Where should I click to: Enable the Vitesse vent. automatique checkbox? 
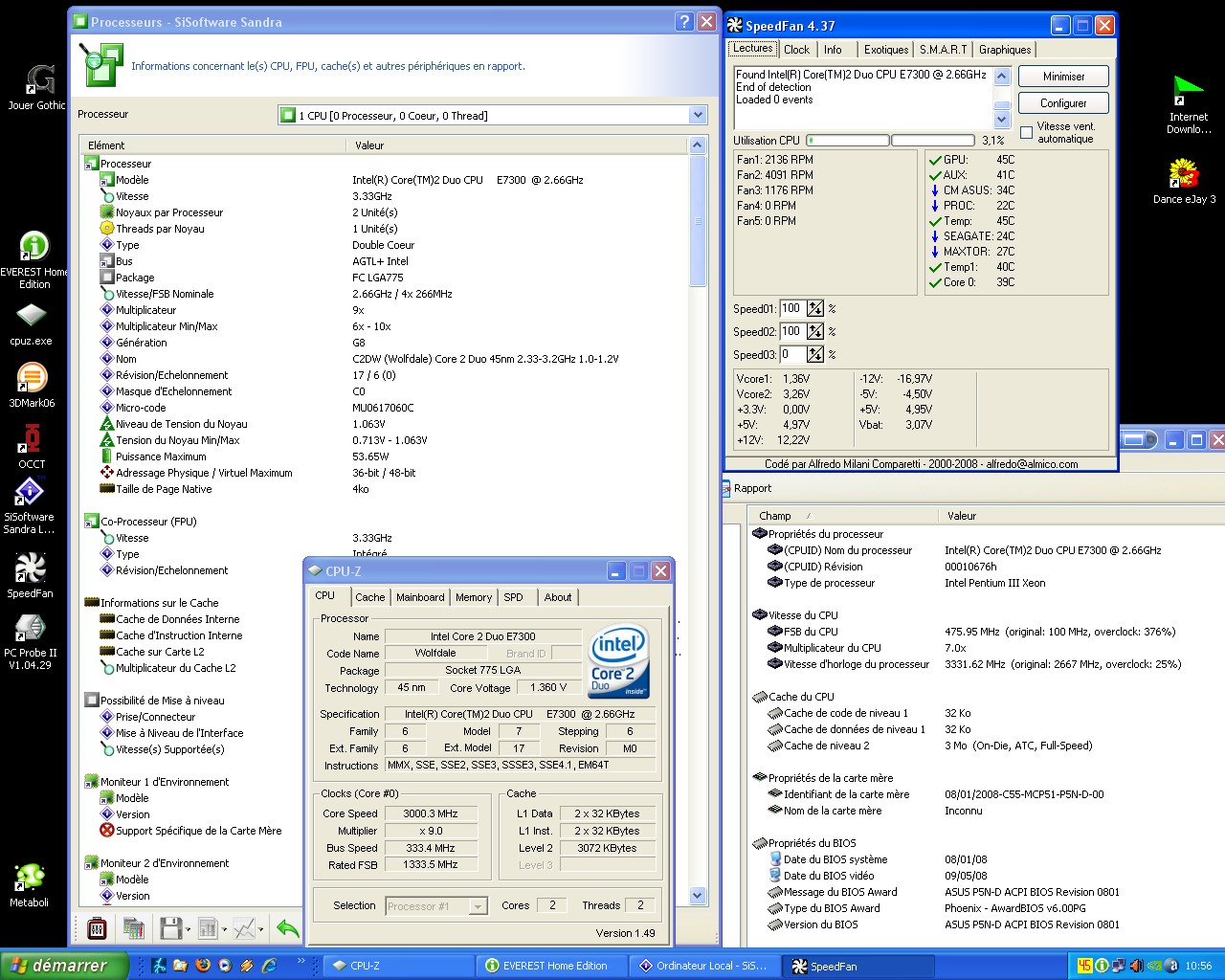pyautogui.click(x=1026, y=132)
